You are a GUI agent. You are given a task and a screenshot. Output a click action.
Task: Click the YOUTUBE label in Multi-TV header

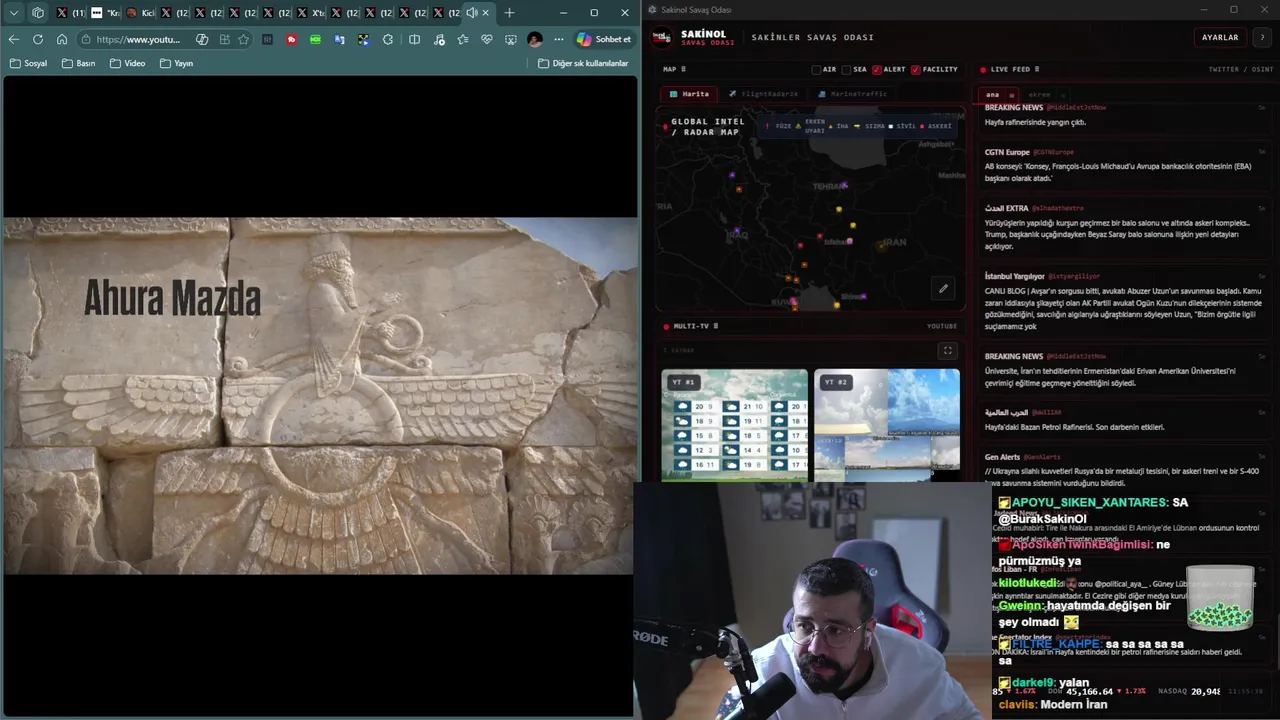[x=942, y=326]
